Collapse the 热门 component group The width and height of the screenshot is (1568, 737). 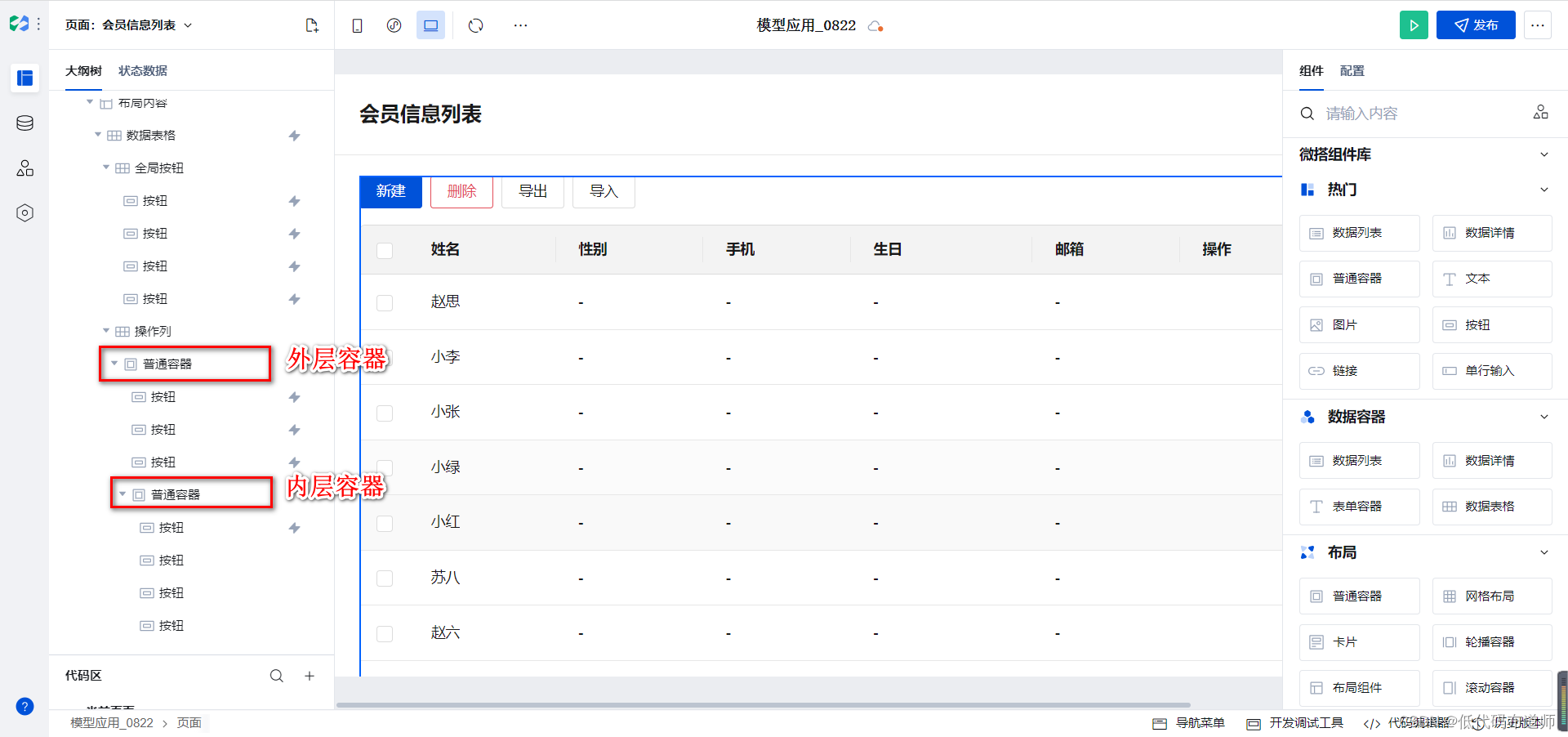1544,190
